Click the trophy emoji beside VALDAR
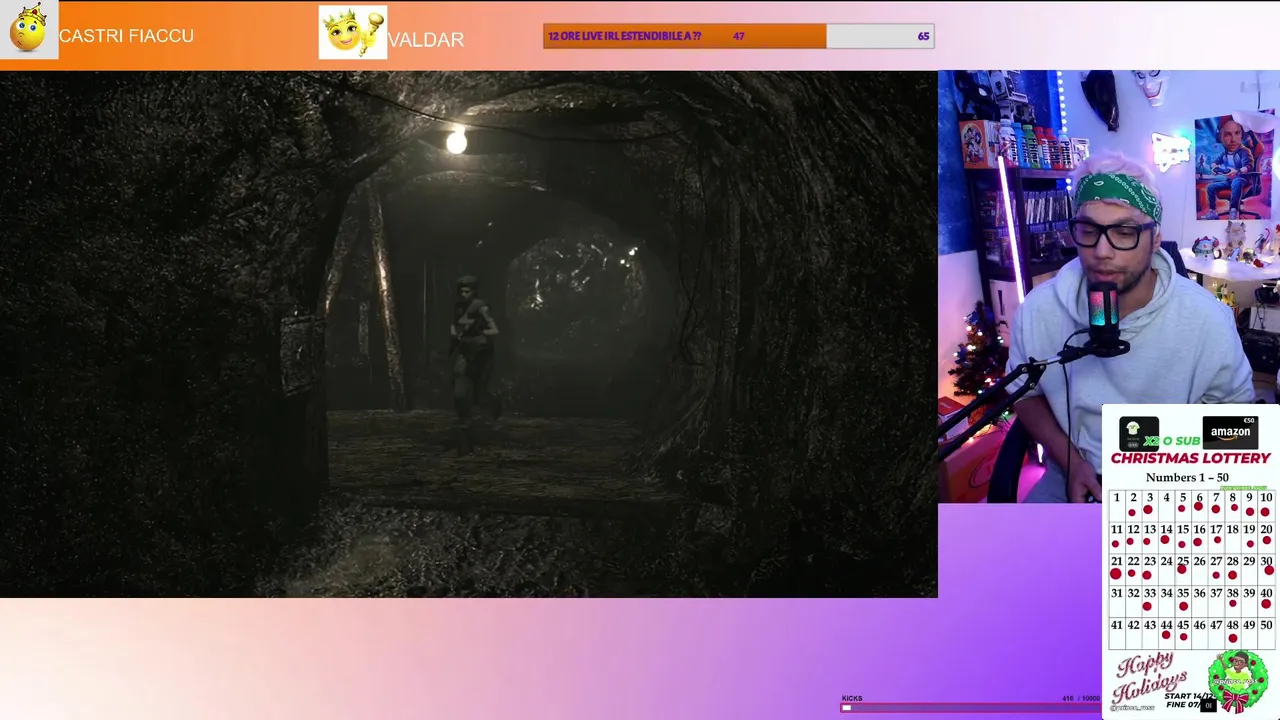Screen dimensions: 1280x720 [353, 33]
